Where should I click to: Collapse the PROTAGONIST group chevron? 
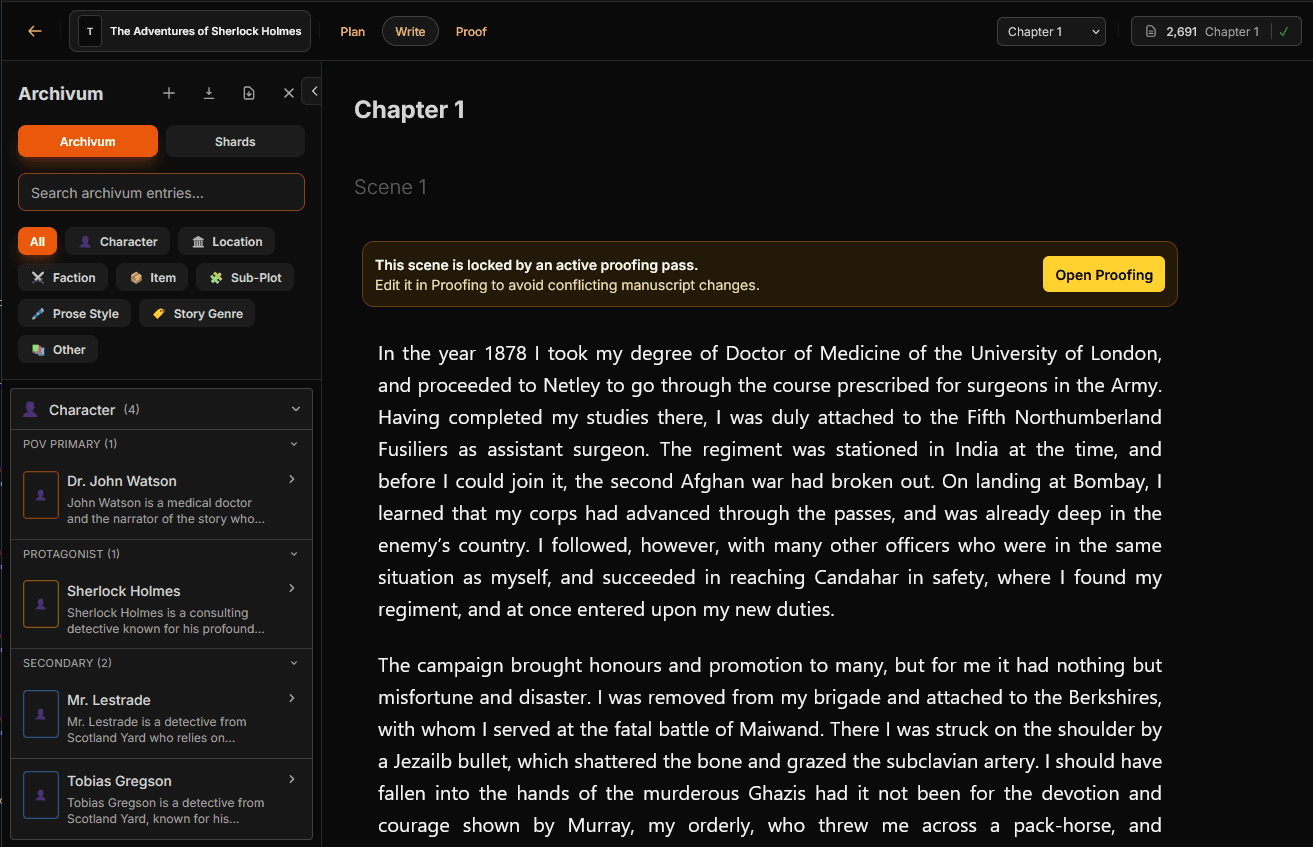click(x=294, y=554)
